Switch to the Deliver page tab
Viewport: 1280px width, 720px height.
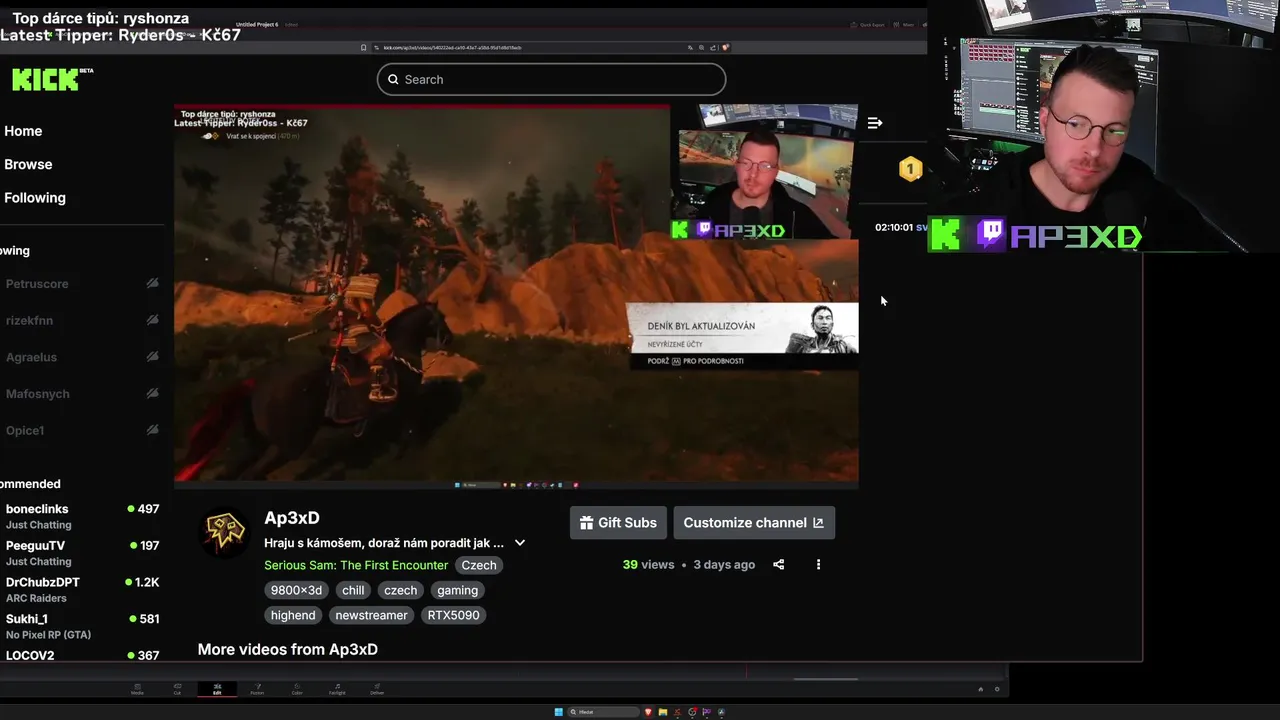pyautogui.click(x=377, y=690)
